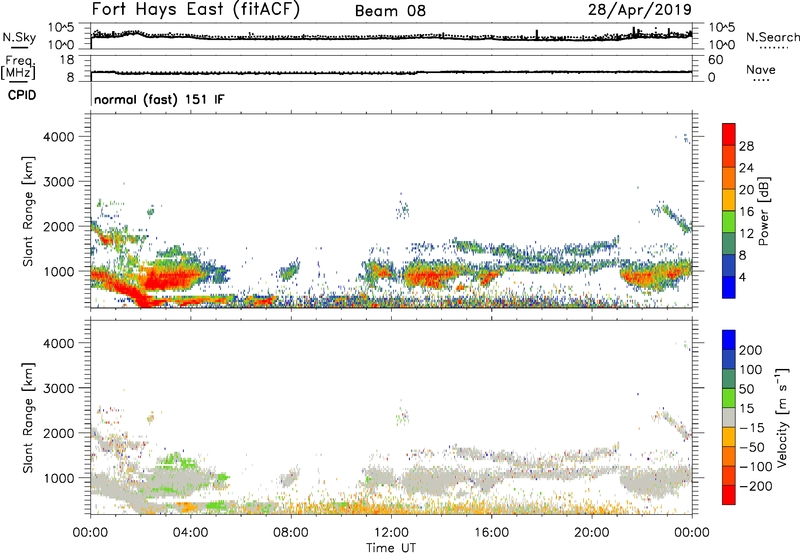Click the bright blue bottom power colorbar segment
This screenshot has width=800, height=554.
[x=729, y=287]
